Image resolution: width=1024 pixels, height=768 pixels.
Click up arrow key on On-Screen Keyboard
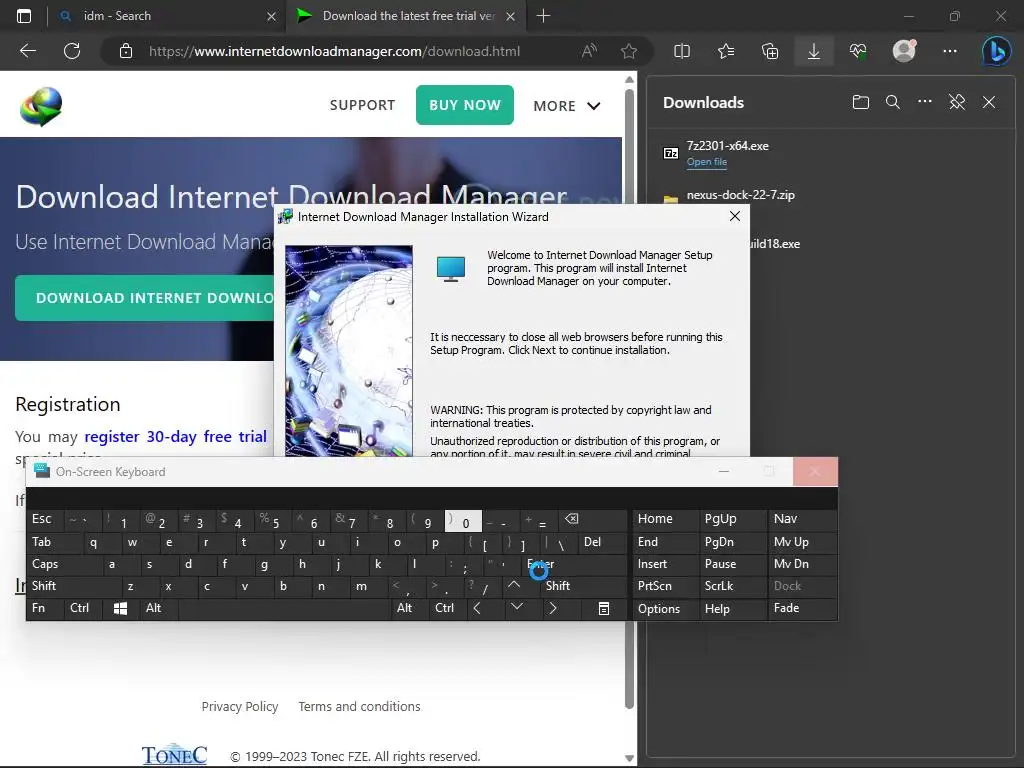point(514,586)
